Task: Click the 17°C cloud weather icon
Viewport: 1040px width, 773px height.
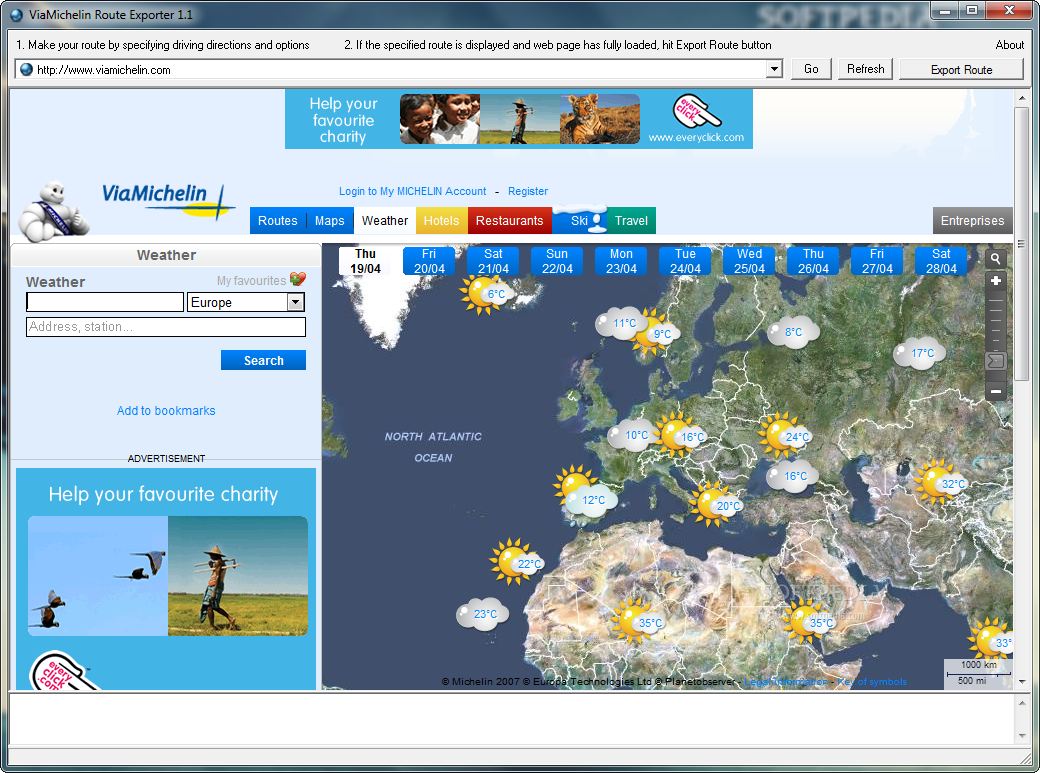Action: (x=919, y=354)
